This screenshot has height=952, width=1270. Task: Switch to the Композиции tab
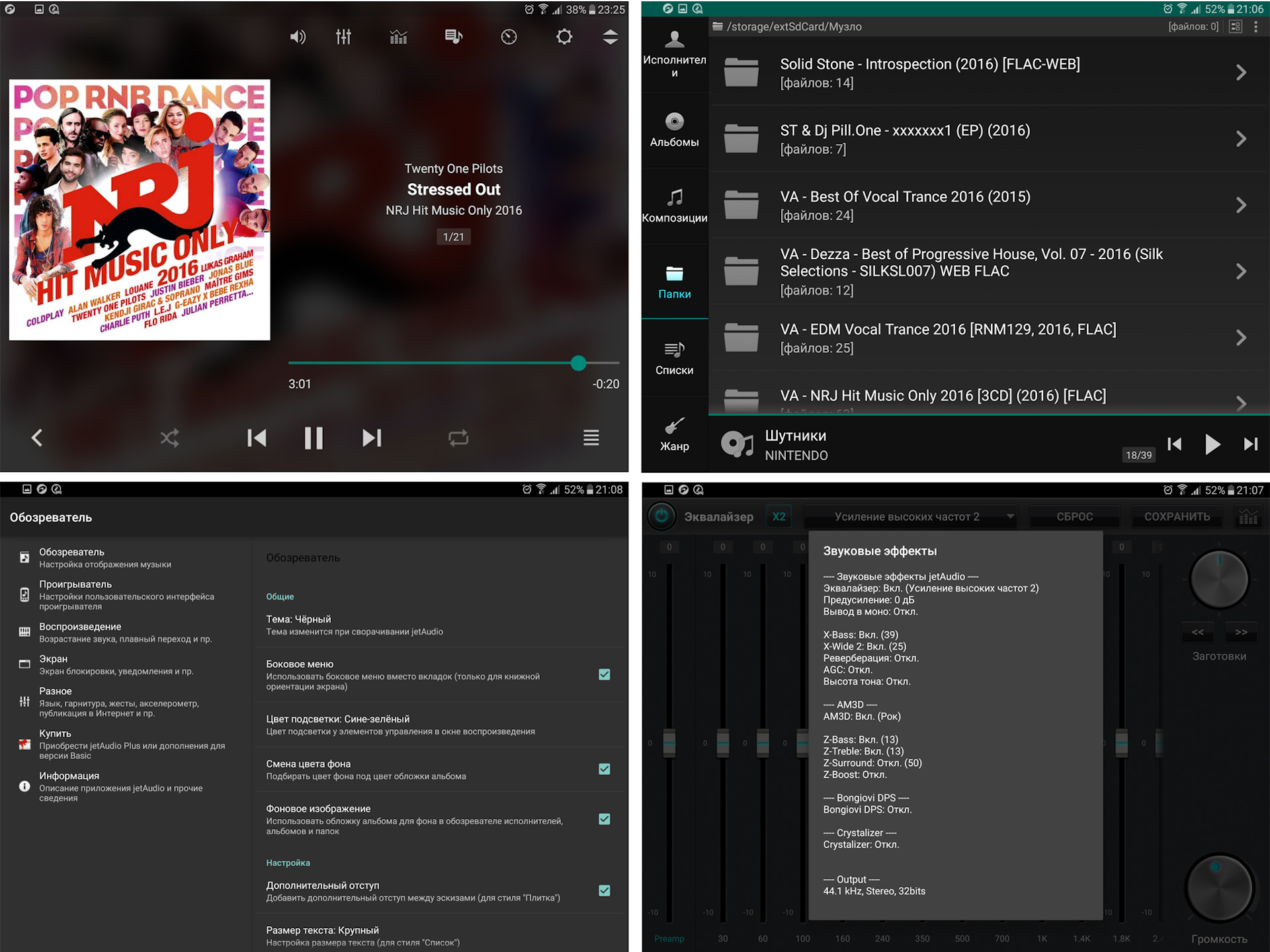(x=675, y=206)
